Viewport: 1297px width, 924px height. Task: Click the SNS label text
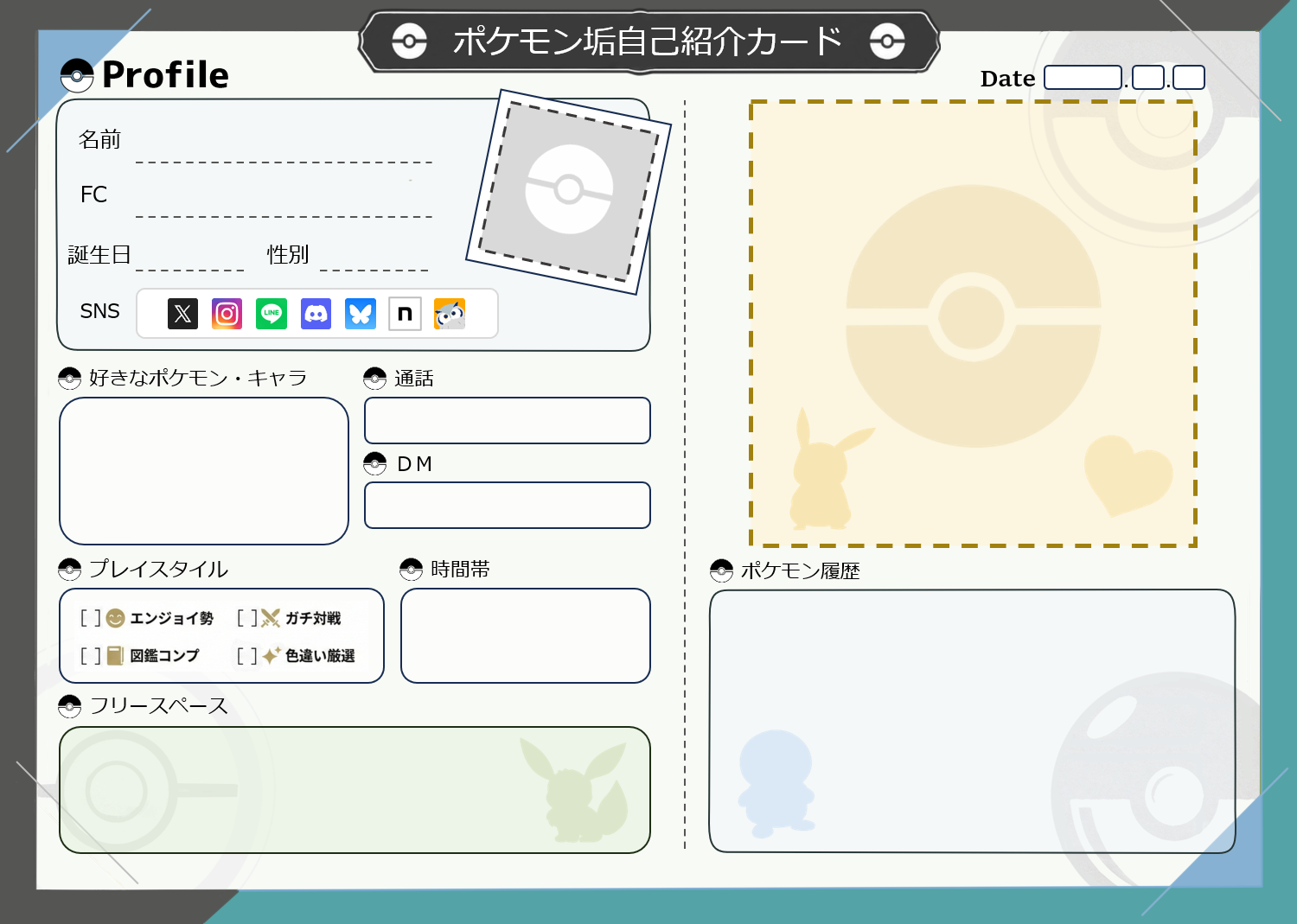(x=99, y=311)
